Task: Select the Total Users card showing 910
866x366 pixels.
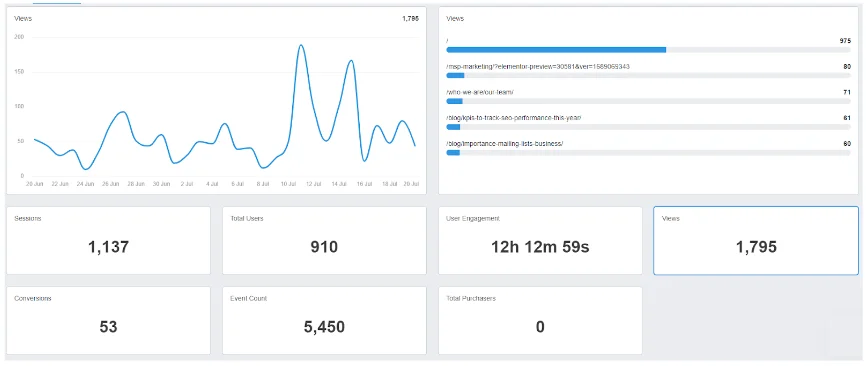Action: pos(324,241)
